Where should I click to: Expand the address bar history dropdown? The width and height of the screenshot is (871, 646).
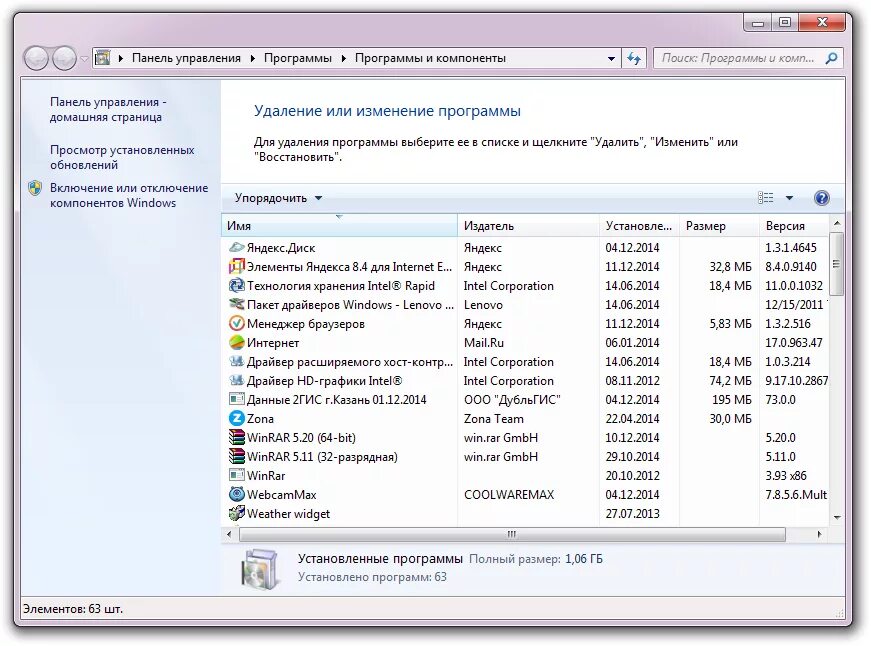point(611,58)
